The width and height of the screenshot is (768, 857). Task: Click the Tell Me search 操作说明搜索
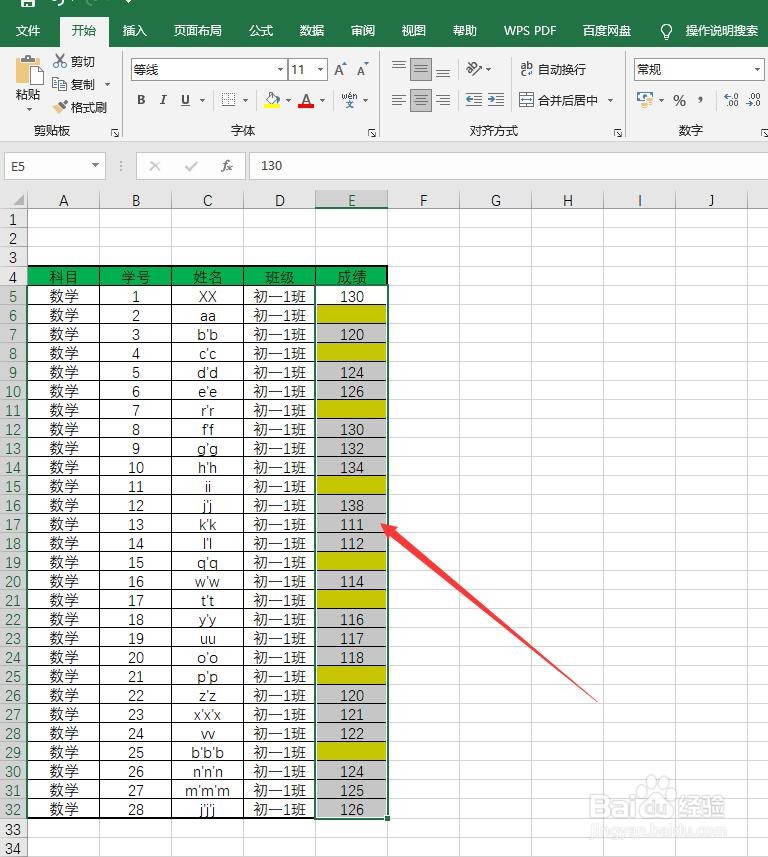pos(722,31)
